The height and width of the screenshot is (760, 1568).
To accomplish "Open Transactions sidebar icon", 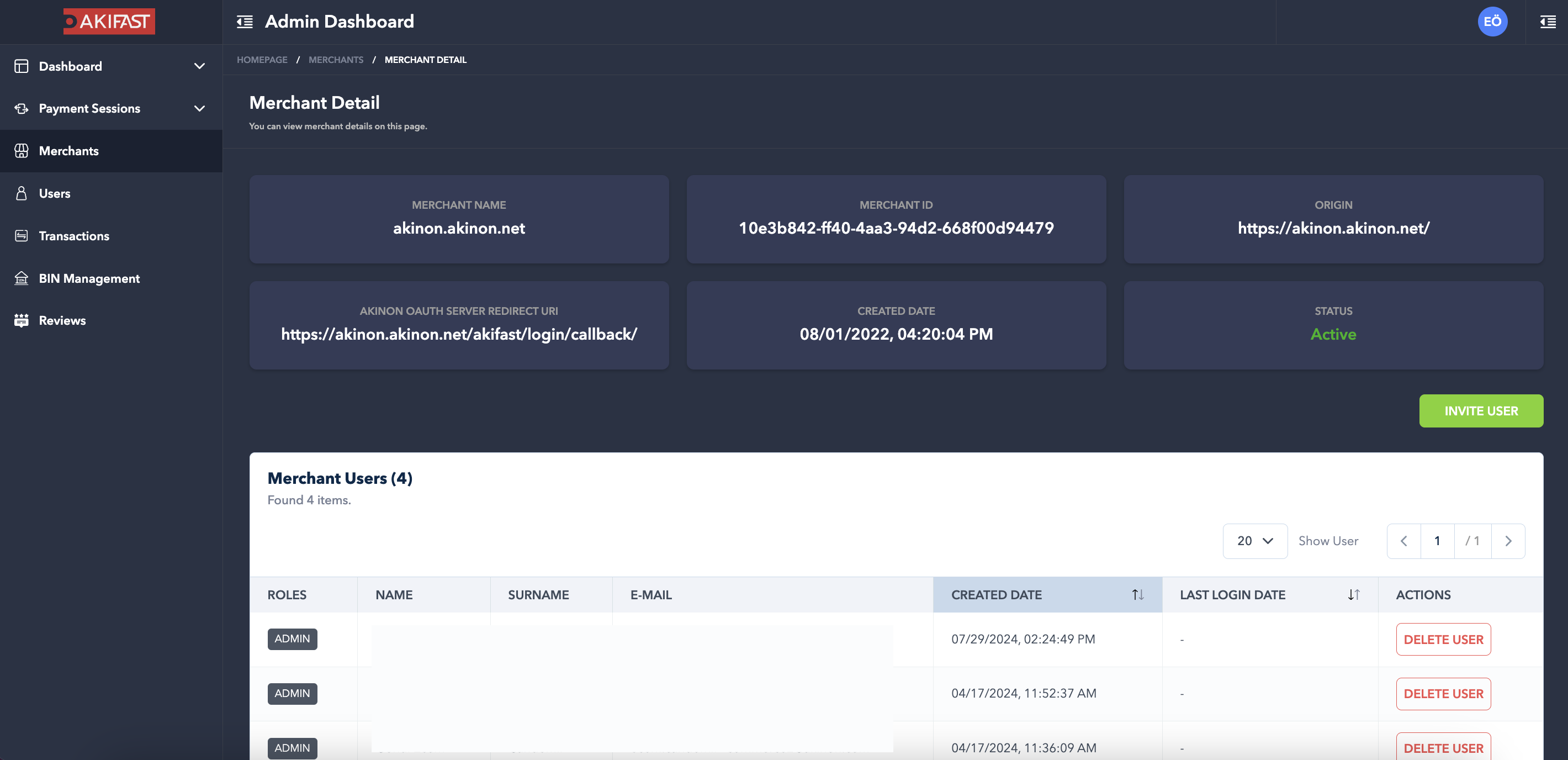I will pyautogui.click(x=22, y=236).
